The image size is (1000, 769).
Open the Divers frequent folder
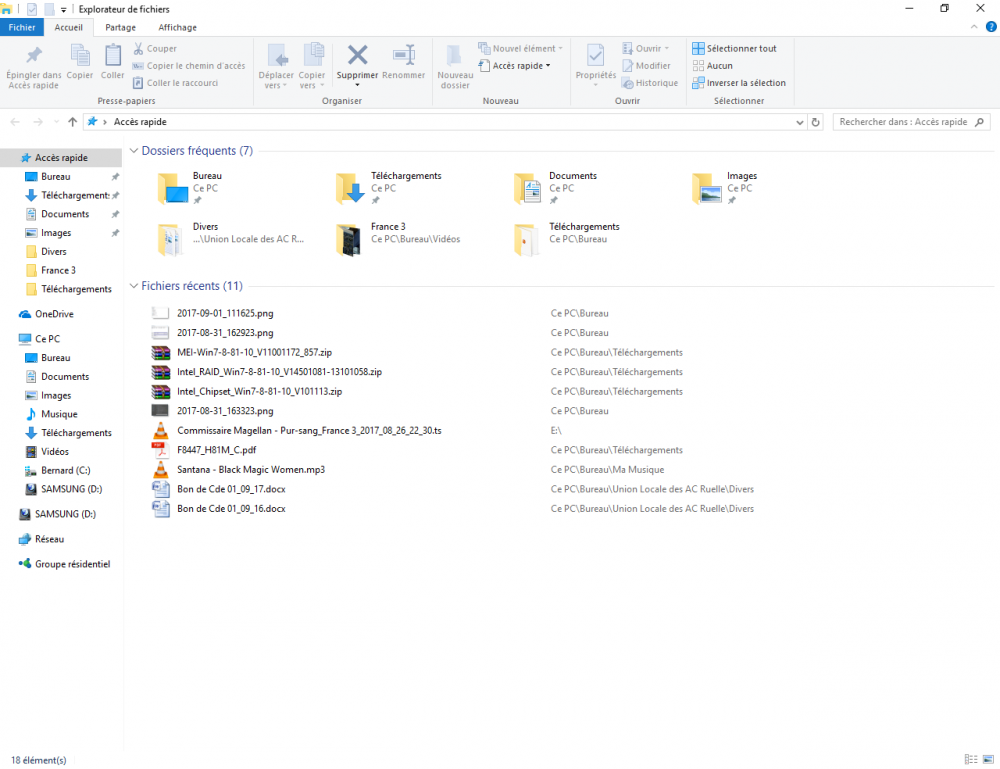(x=231, y=239)
